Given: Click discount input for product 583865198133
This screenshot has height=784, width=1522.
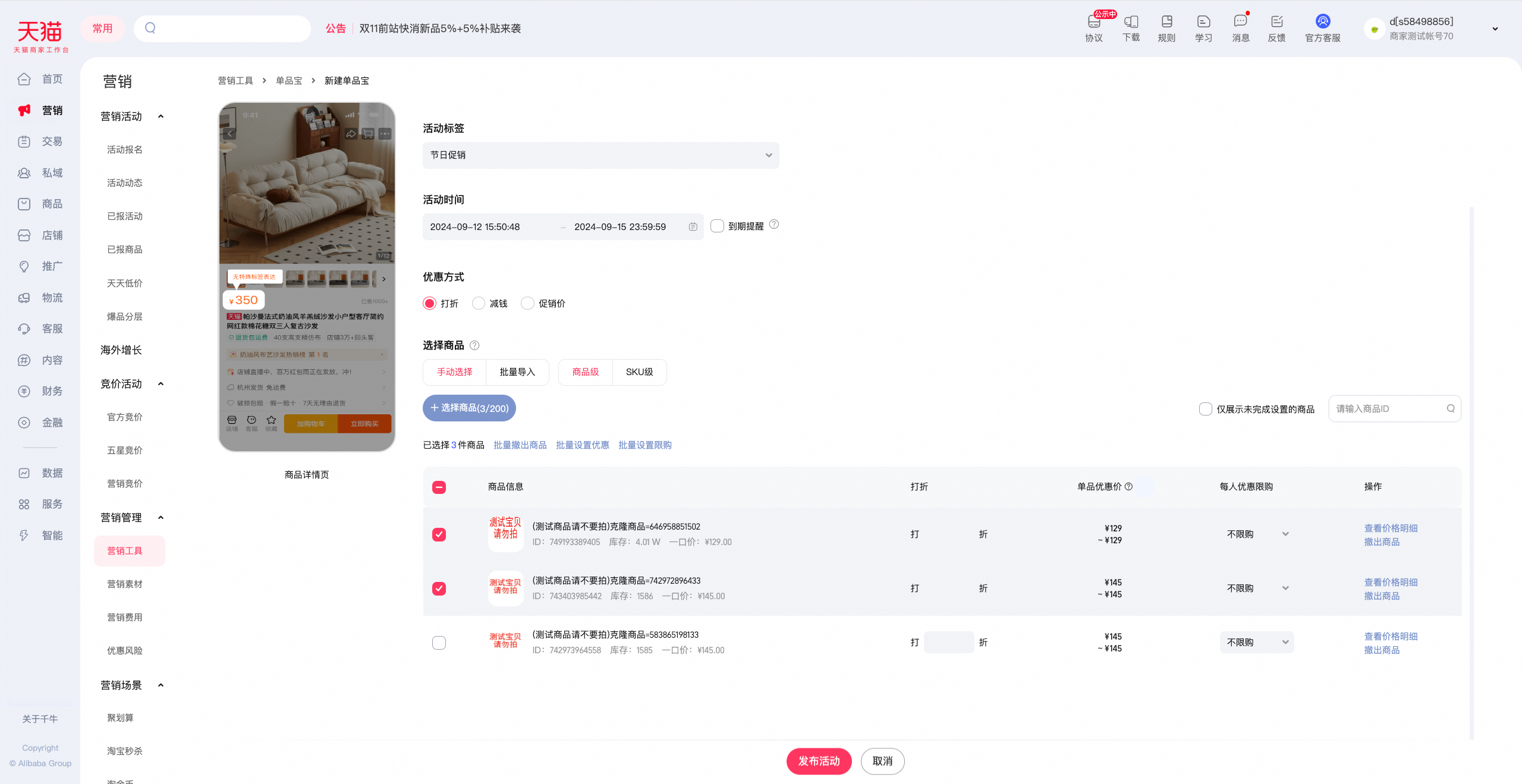Looking at the screenshot, I should (x=949, y=643).
